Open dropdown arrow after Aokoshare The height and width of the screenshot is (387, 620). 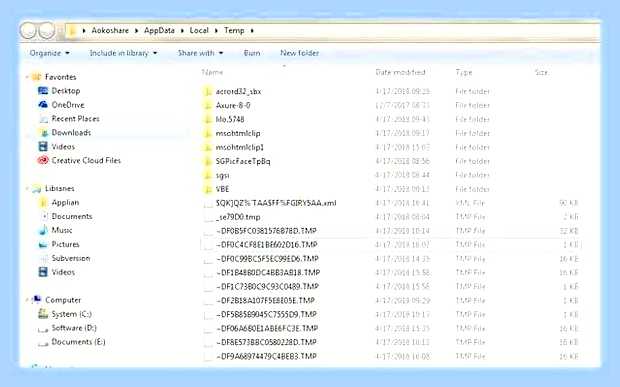(x=136, y=30)
